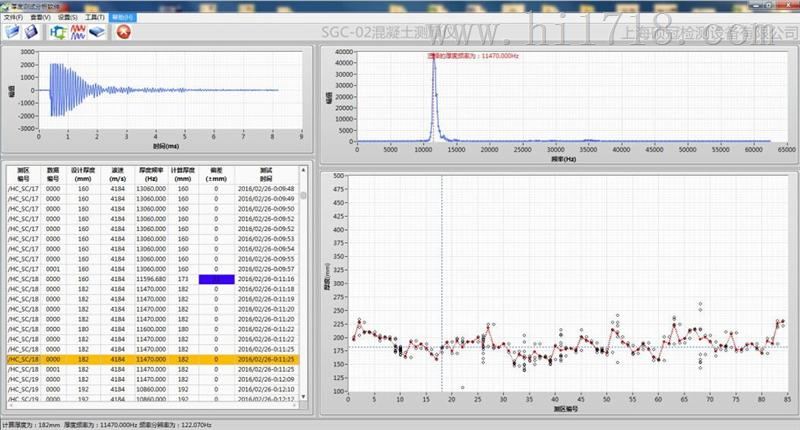Viewport: 800px width, 430px height.
Task: Open the 工具(T) menu
Action: (x=95, y=17)
